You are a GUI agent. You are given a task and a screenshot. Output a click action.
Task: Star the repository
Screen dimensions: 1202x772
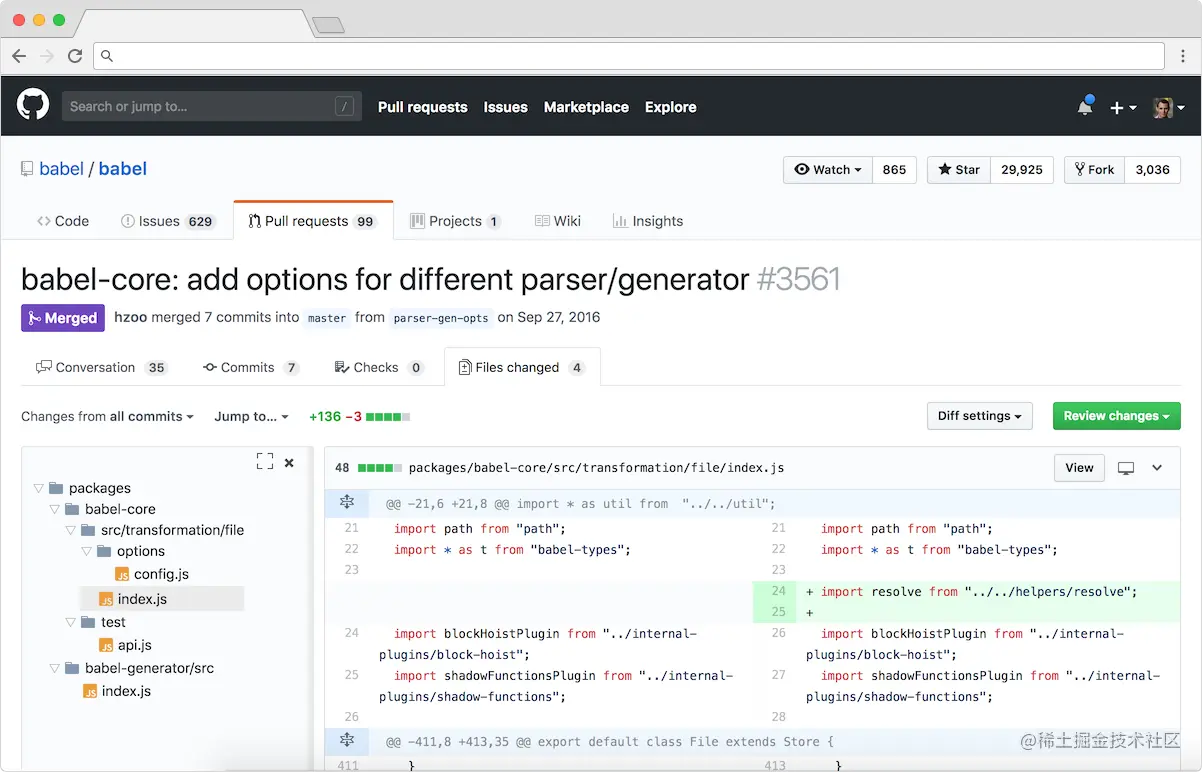point(959,170)
